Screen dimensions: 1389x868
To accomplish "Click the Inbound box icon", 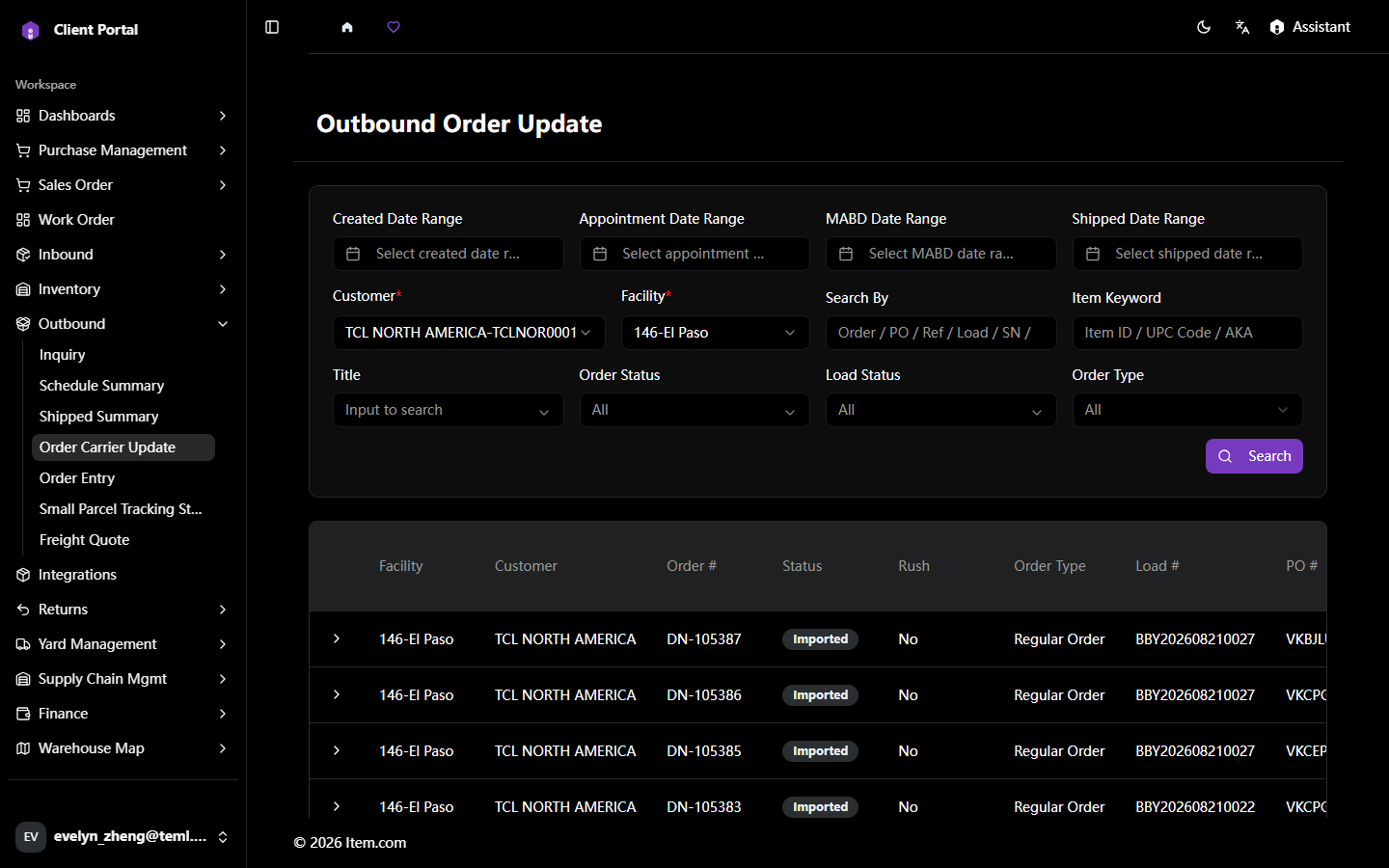I will click(23, 255).
